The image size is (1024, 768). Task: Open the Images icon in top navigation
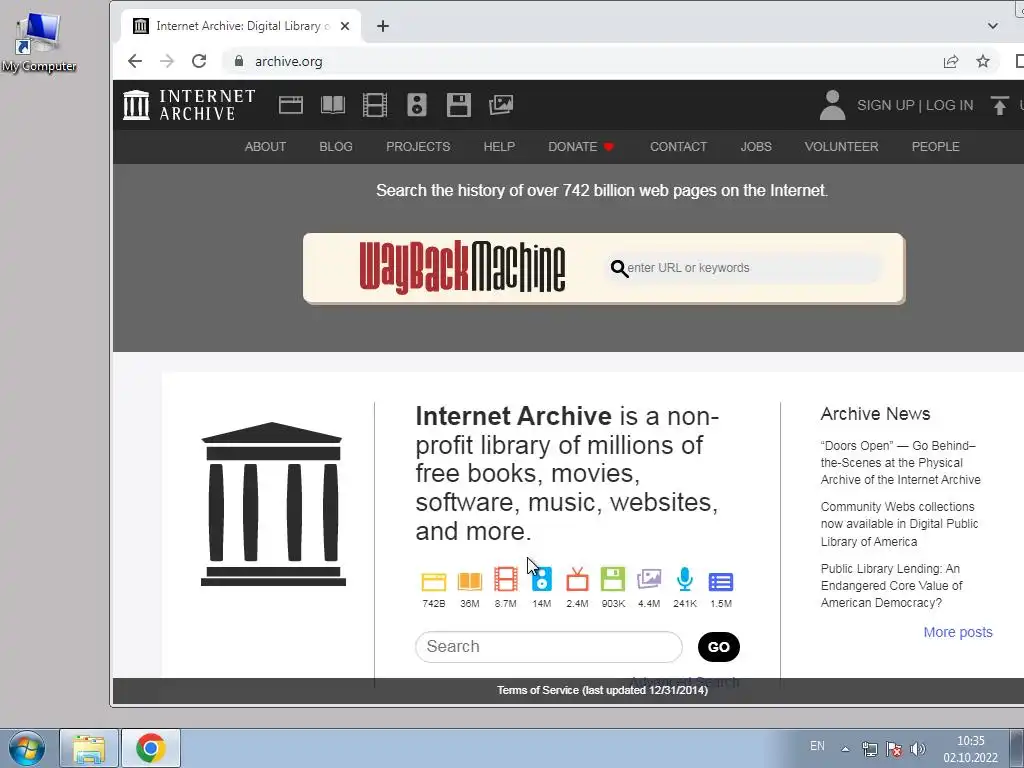(501, 105)
